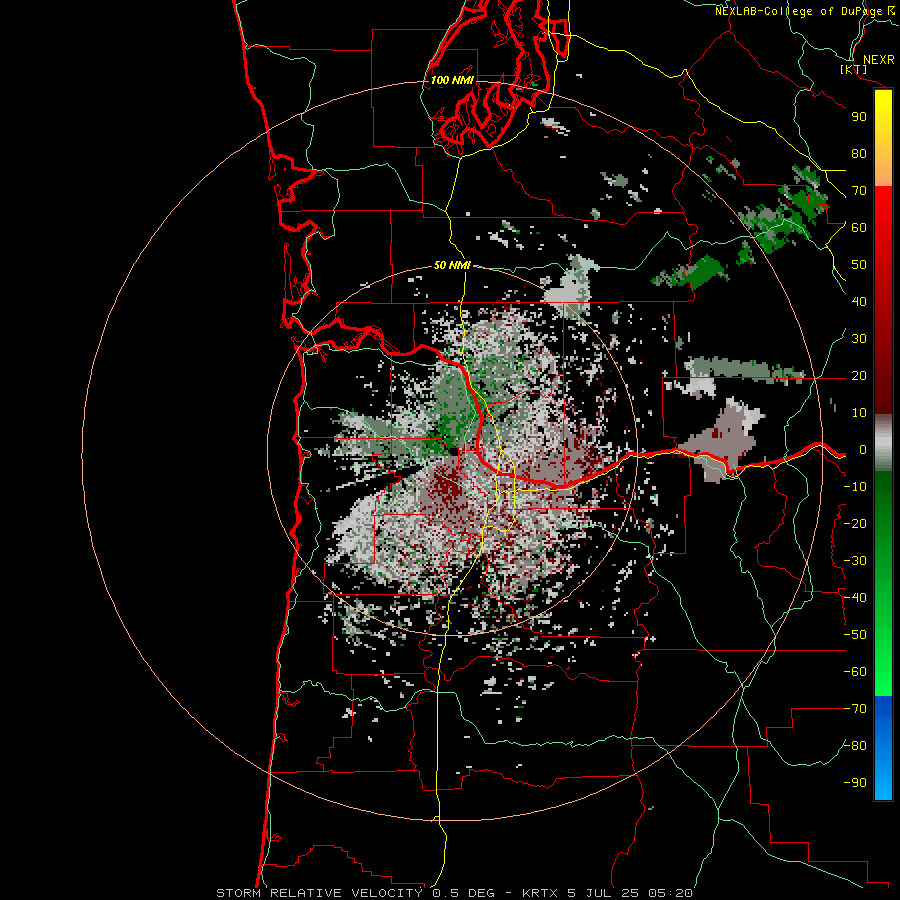Click the "50 NMI" range ring label
900x900 pixels.
point(452,265)
